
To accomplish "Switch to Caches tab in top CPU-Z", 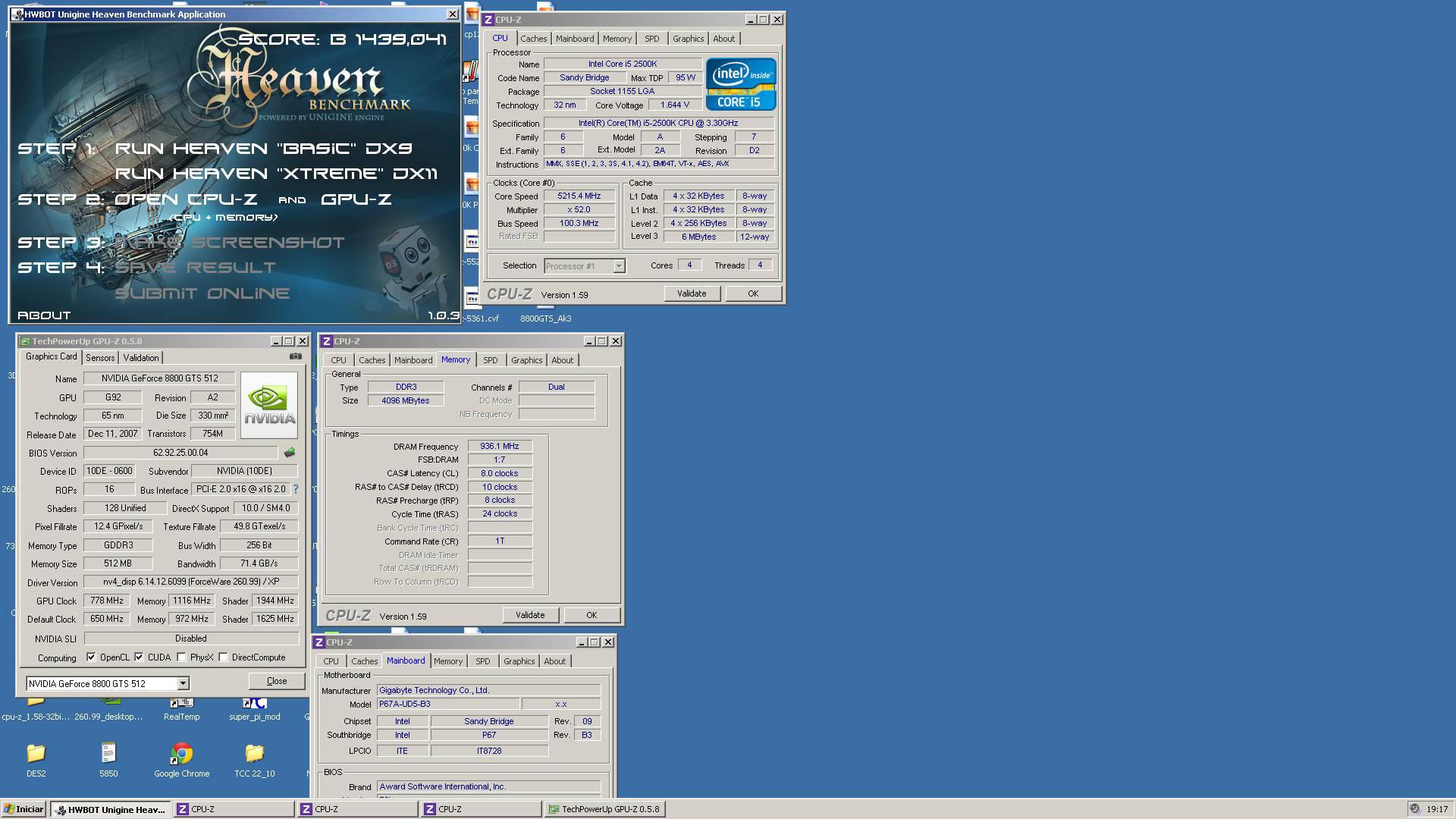I will (533, 39).
